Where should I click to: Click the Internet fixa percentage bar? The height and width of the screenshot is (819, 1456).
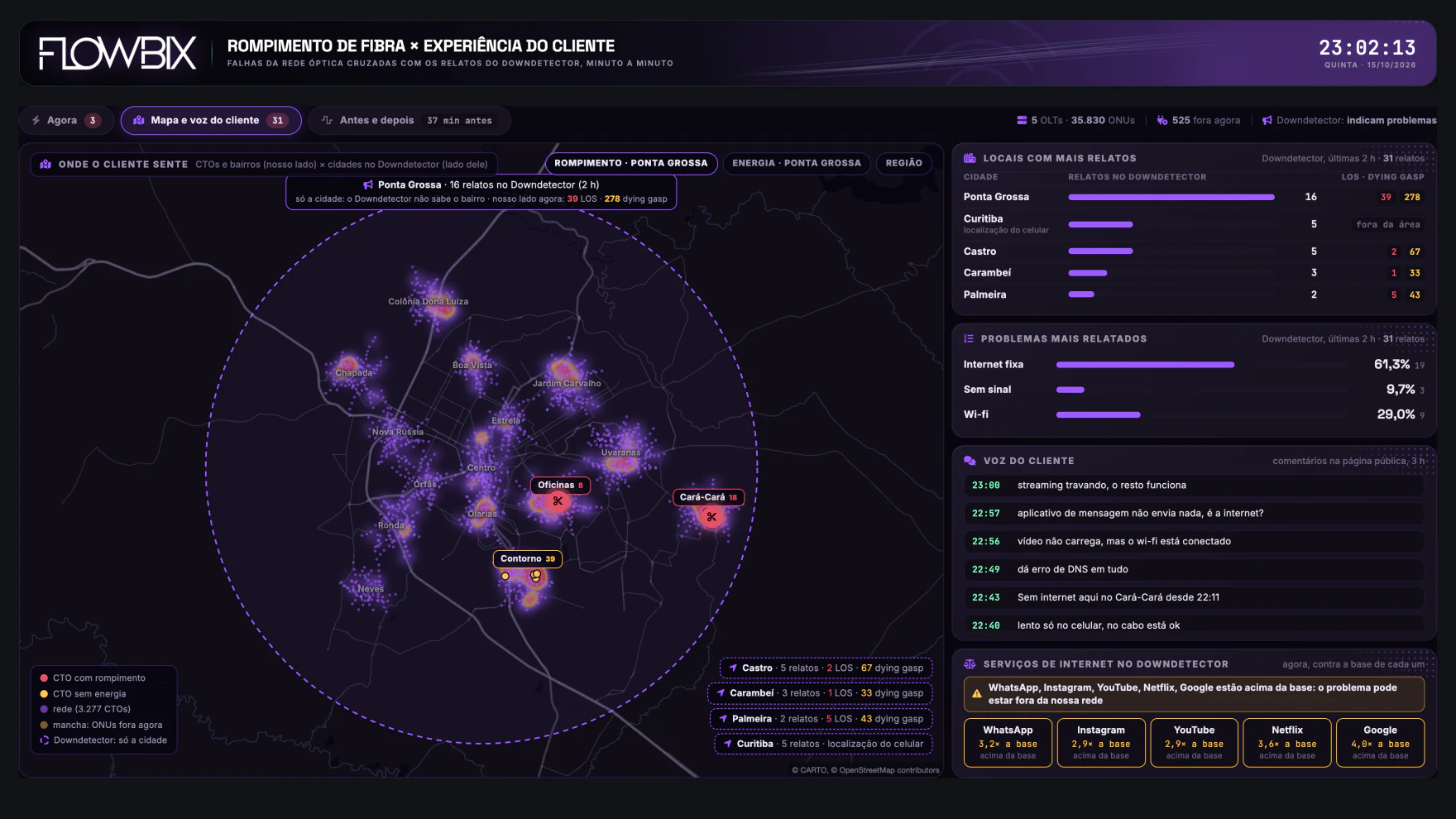point(1145,365)
